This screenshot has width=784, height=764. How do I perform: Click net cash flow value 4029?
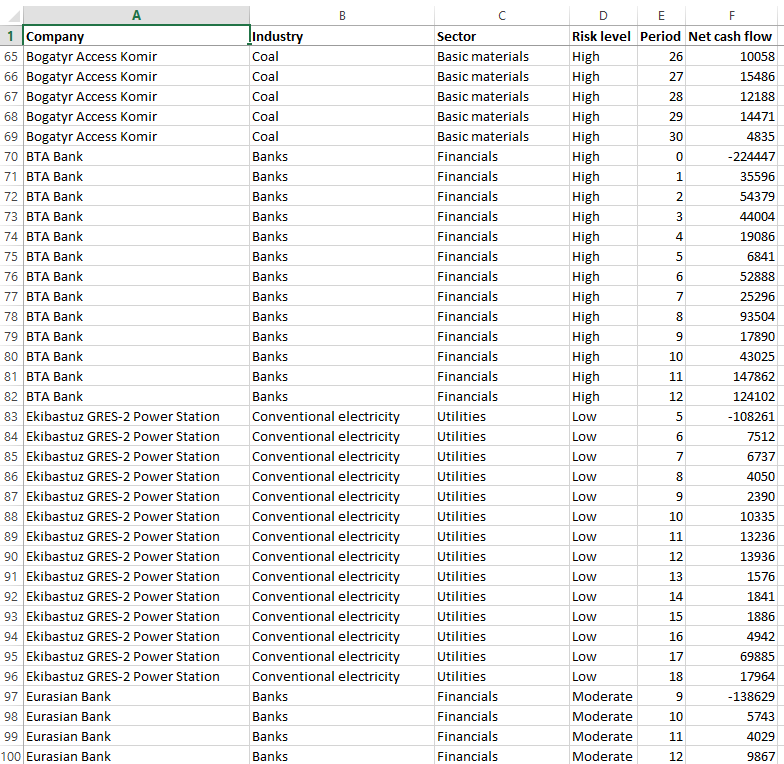[x=732, y=736]
